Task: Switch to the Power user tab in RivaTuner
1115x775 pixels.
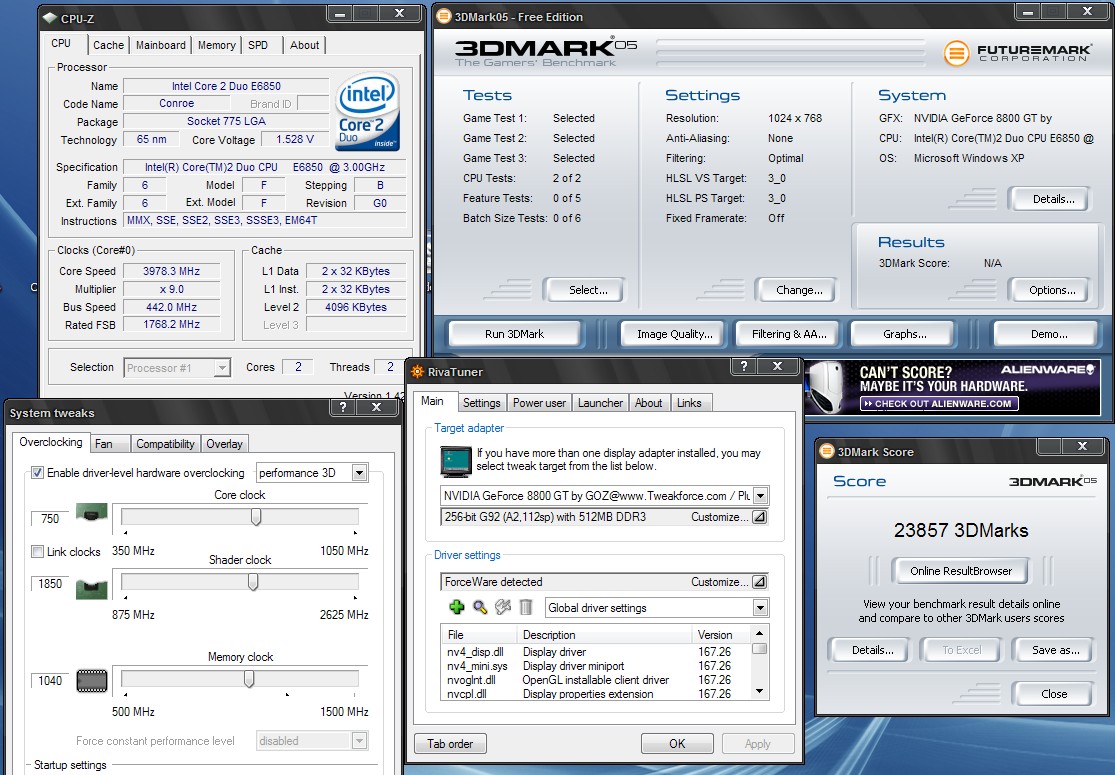Action: click(x=539, y=403)
